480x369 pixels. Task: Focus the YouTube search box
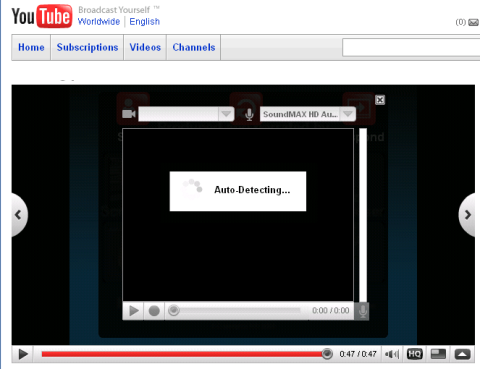411,48
